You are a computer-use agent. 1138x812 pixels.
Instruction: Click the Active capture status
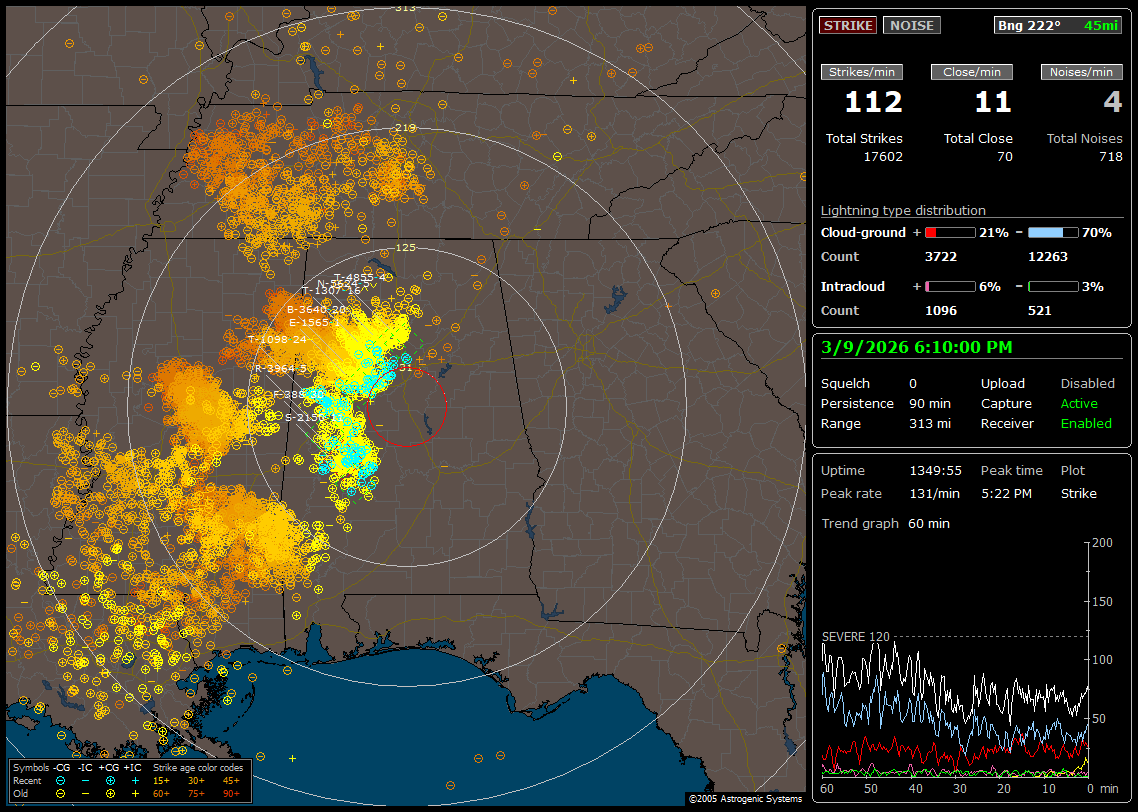point(1079,404)
